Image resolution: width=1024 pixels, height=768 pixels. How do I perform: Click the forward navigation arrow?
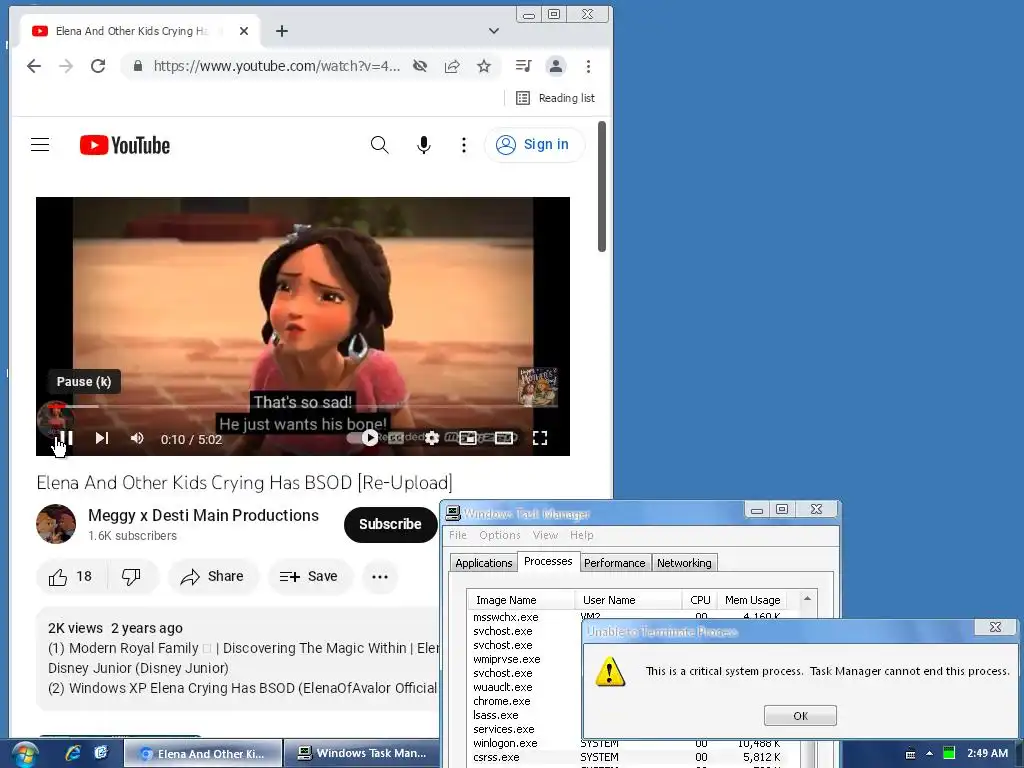66,66
